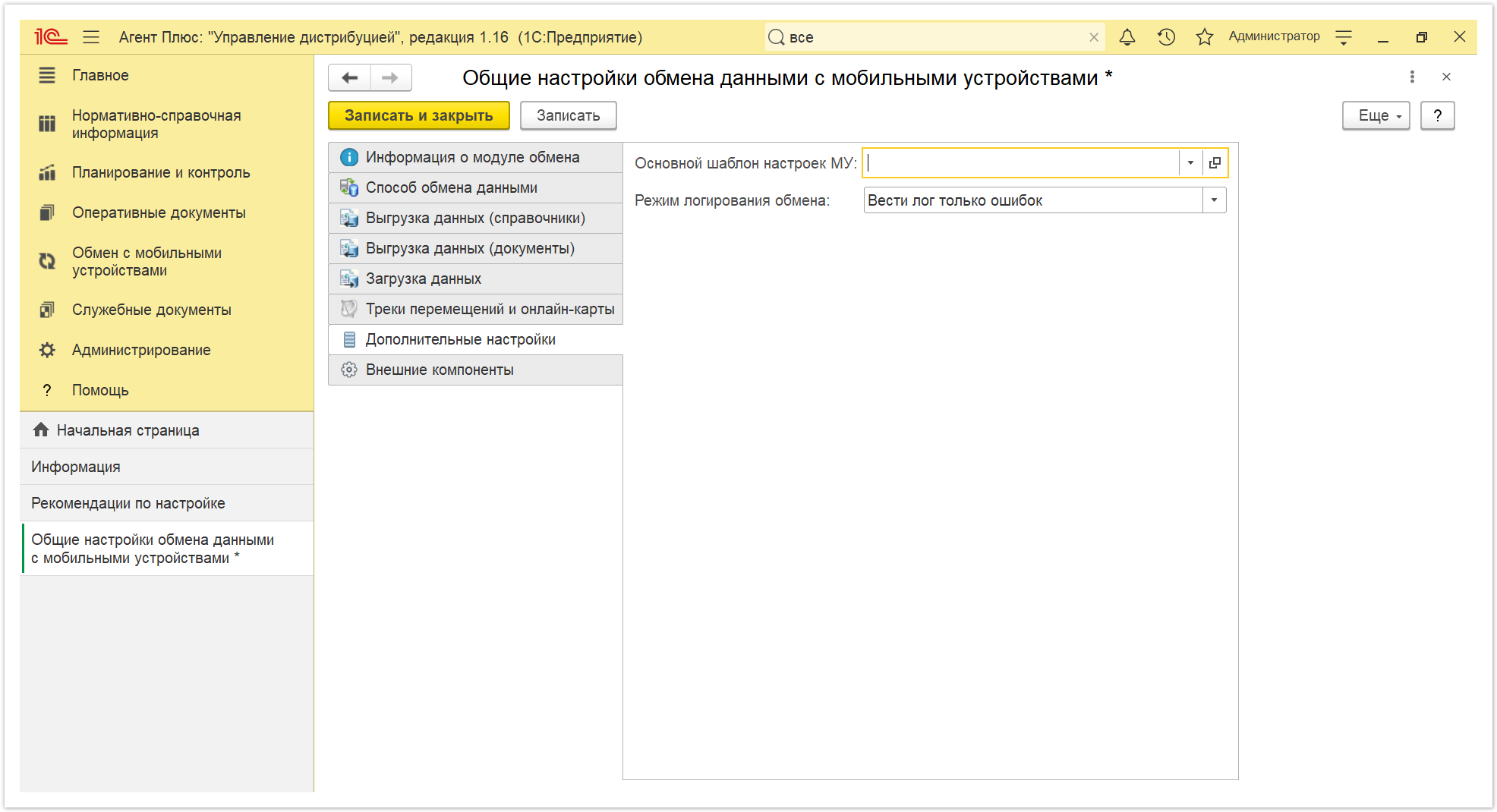Screen dimensions: 1497x812
Task: Click Служебные документы icon
Action: tap(47, 310)
